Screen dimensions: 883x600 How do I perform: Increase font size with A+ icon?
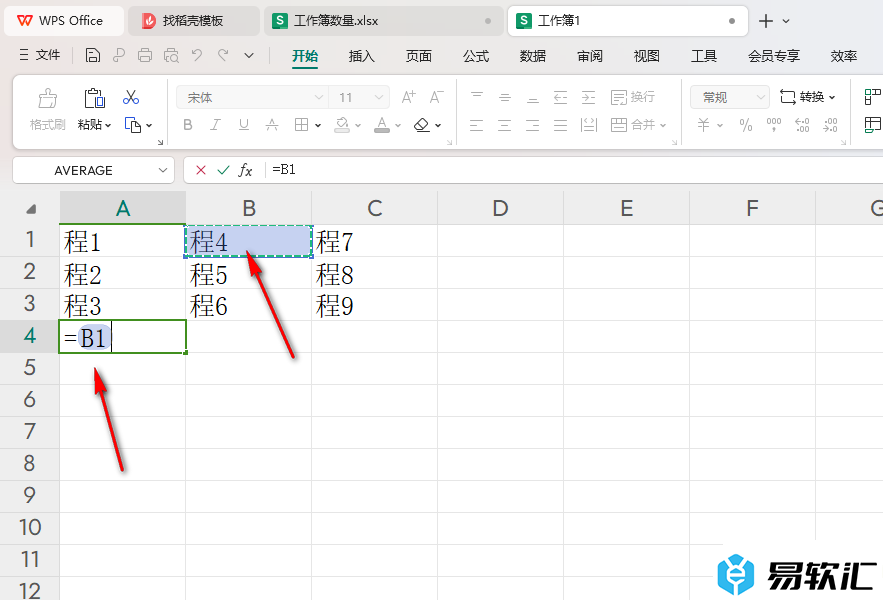click(409, 97)
